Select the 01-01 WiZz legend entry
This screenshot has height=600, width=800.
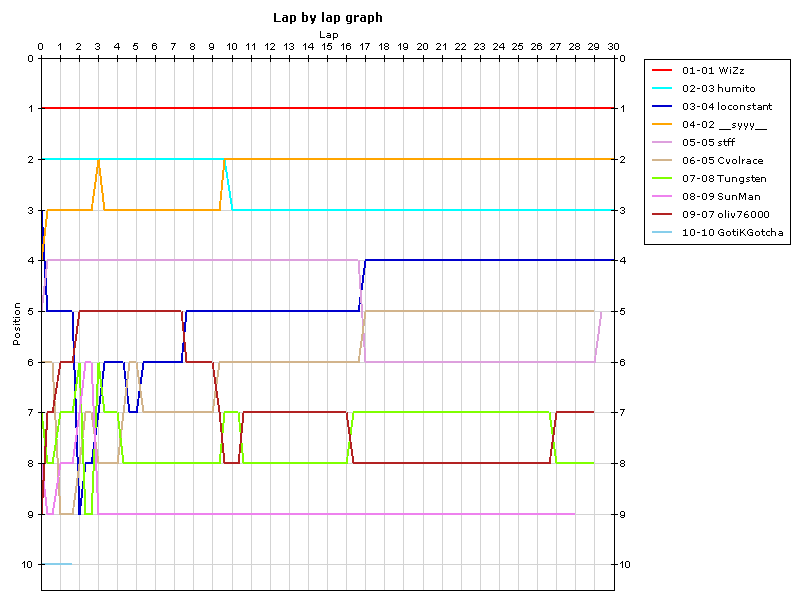710,71
